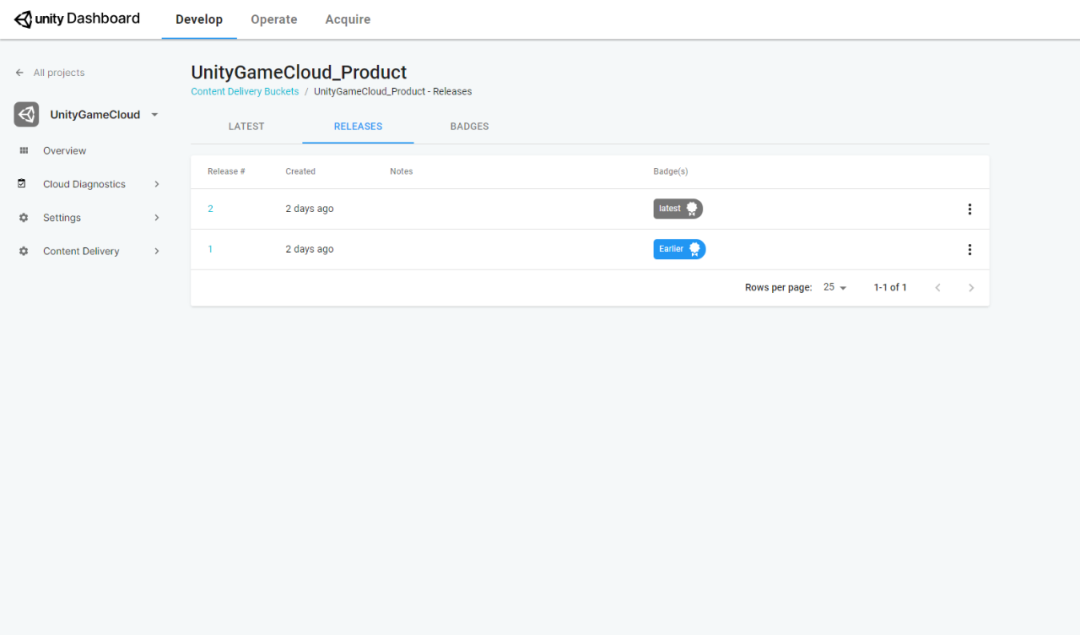The width and height of the screenshot is (1080, 635).
Task: Open the UnityGameCloud project switcher dropdown
Action: click(x=155, y=114)
